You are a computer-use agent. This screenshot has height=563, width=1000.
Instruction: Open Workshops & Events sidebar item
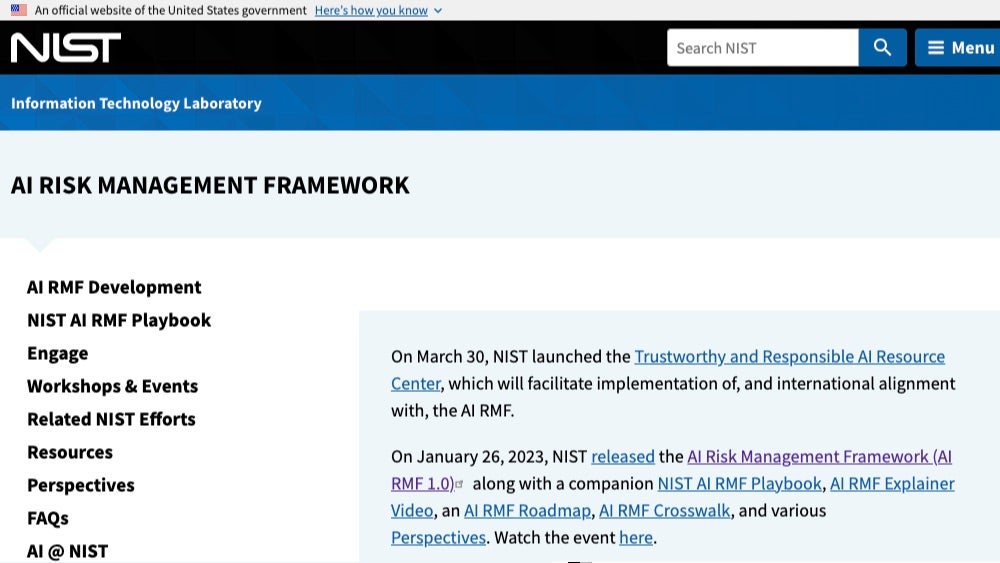coord(112,386)
